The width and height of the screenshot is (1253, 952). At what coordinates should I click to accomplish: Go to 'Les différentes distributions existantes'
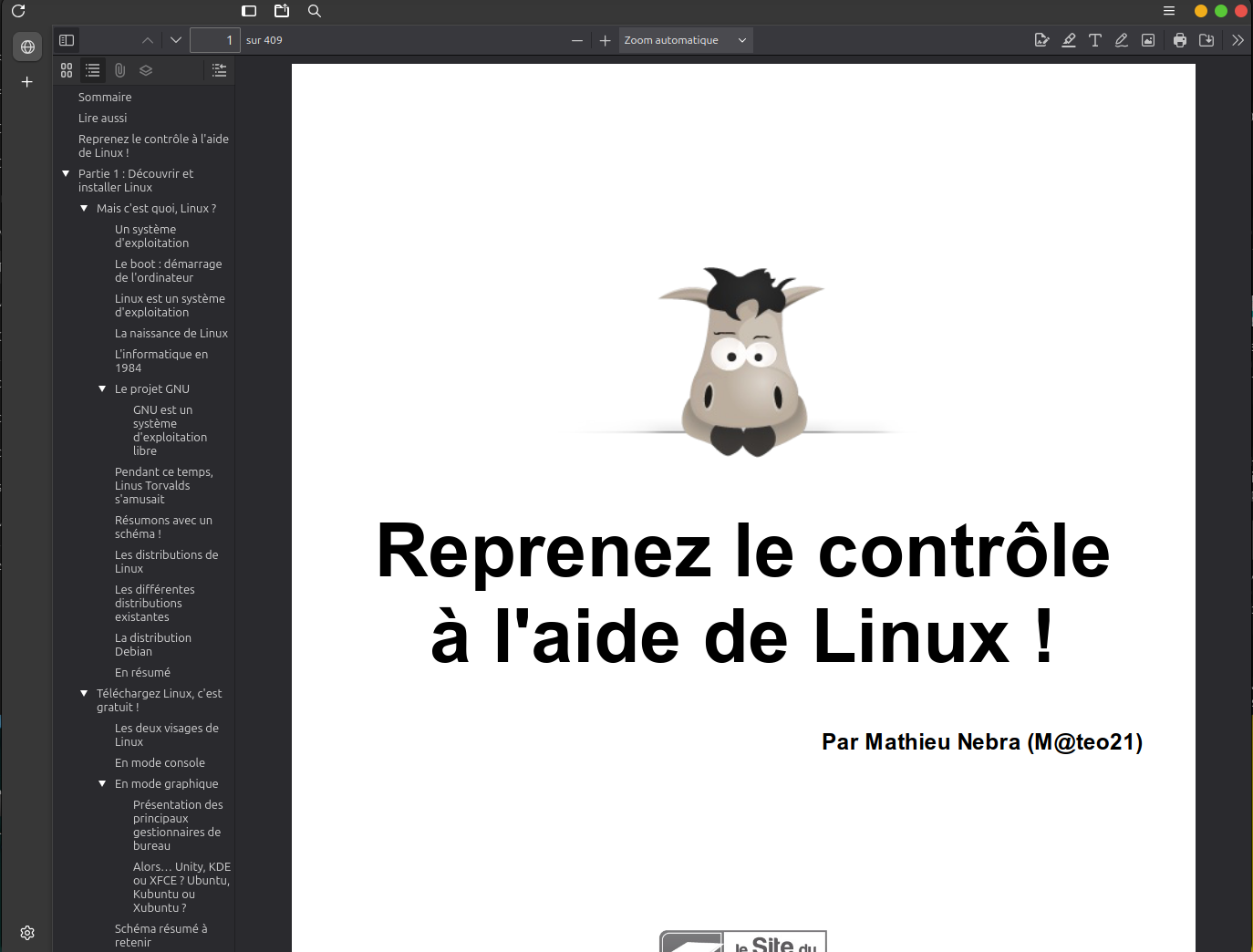(155, 604)
